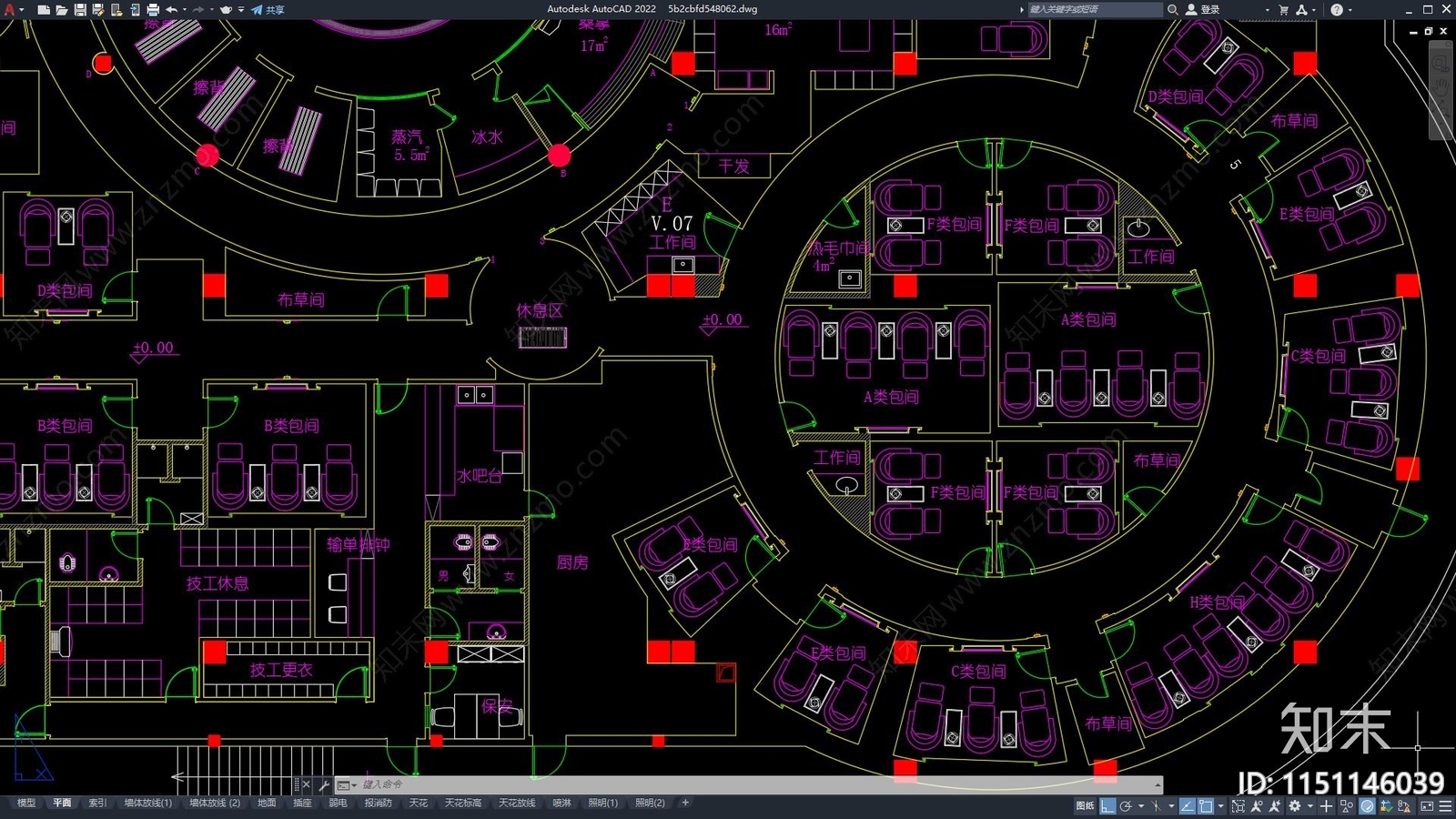Click the Clean Screen icon
This screenshot has width=1456, height=819.
point(1427,805)
